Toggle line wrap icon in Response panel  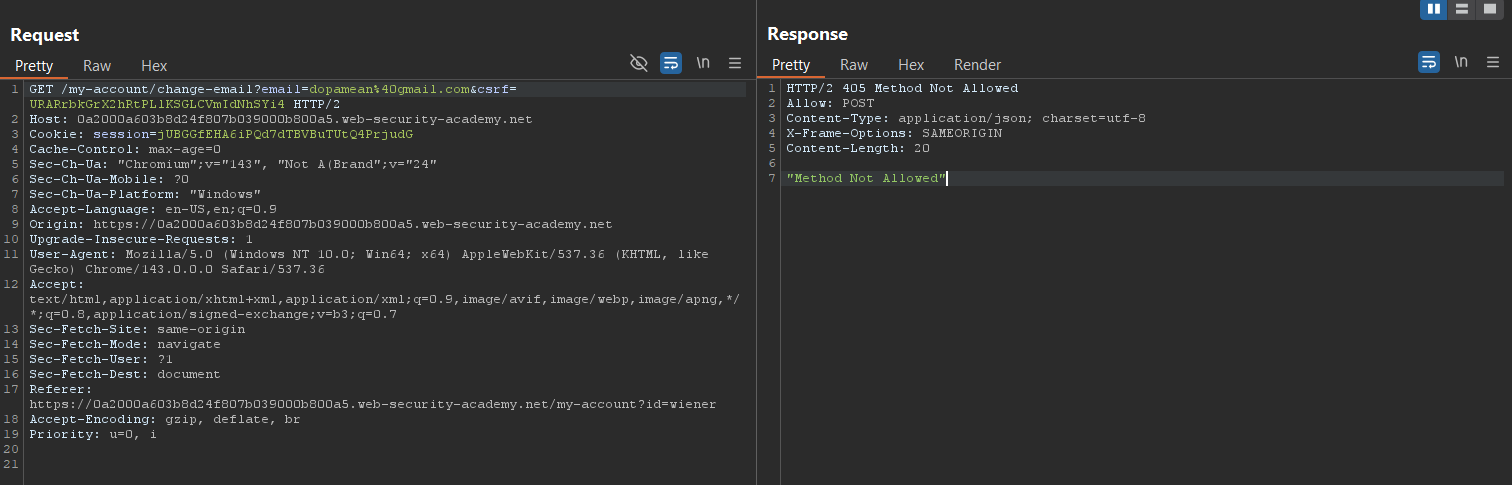pos(1429,62)
